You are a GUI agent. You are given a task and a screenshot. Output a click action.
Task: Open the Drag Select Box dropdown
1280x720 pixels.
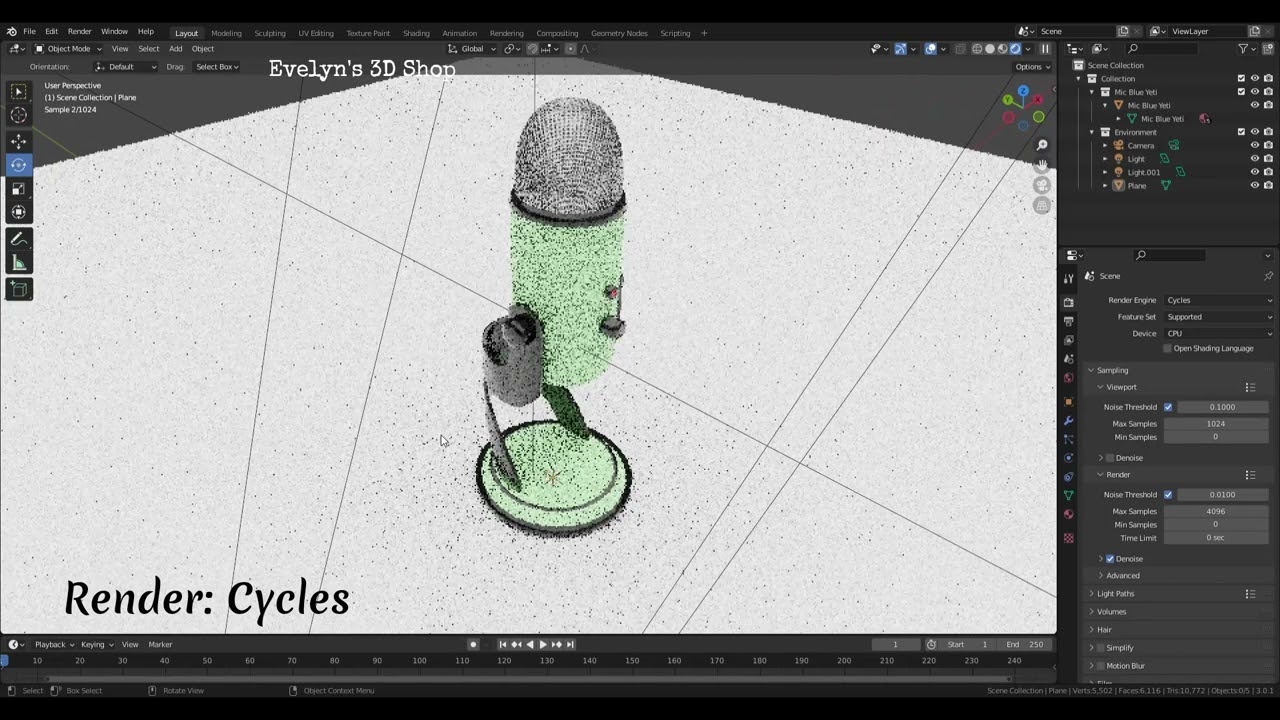click(217, 67)
